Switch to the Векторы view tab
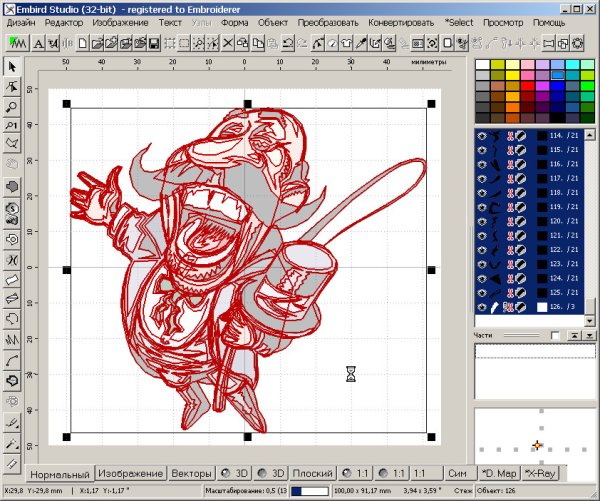 coord(191,472)
